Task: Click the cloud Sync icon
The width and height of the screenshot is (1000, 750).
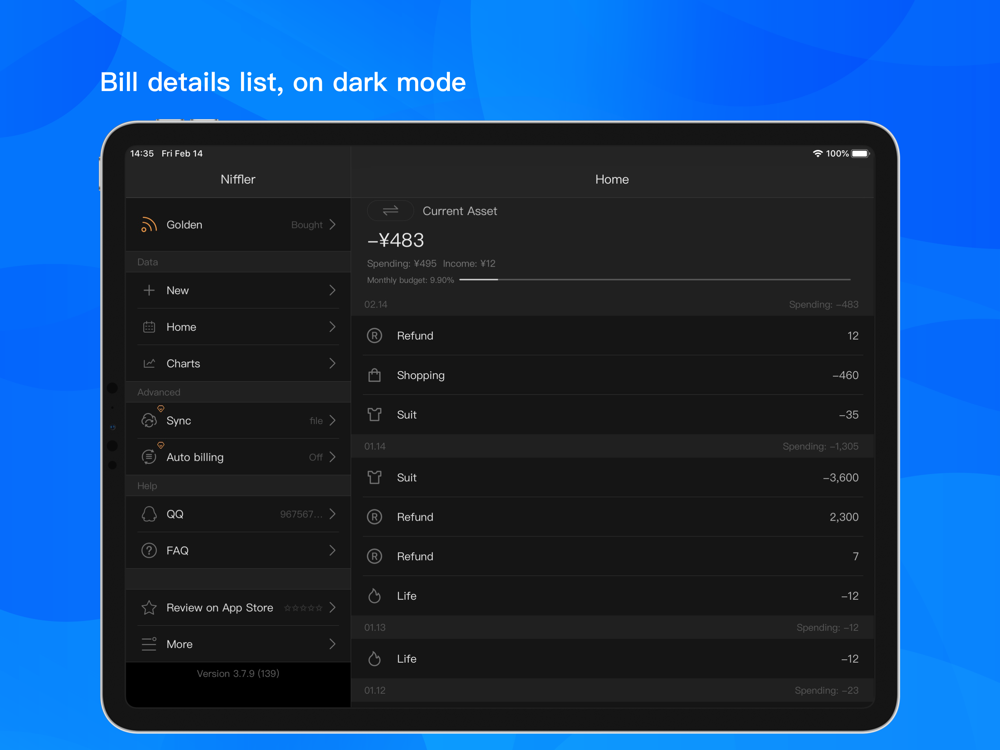Action: click(149, 420)
